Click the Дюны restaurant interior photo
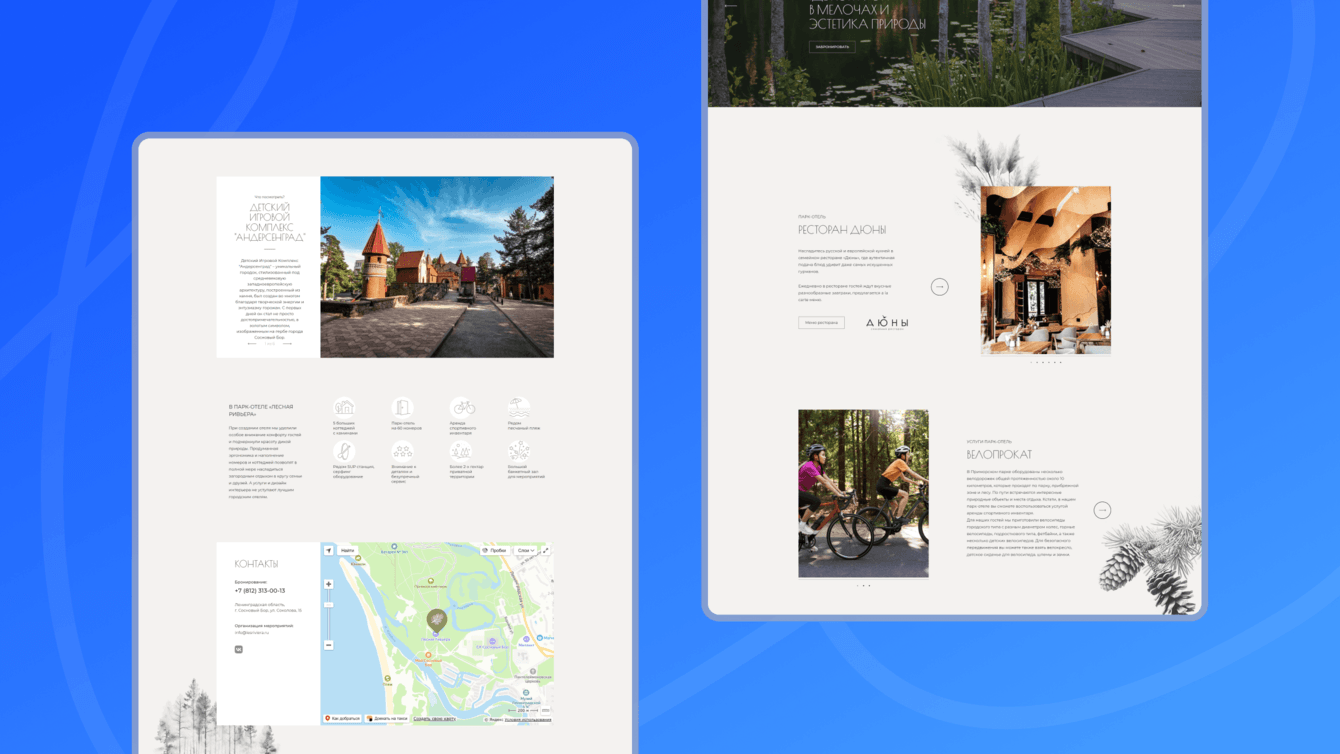The height and width of the screenshot is (754, 1340). (x=1046, y=270)
